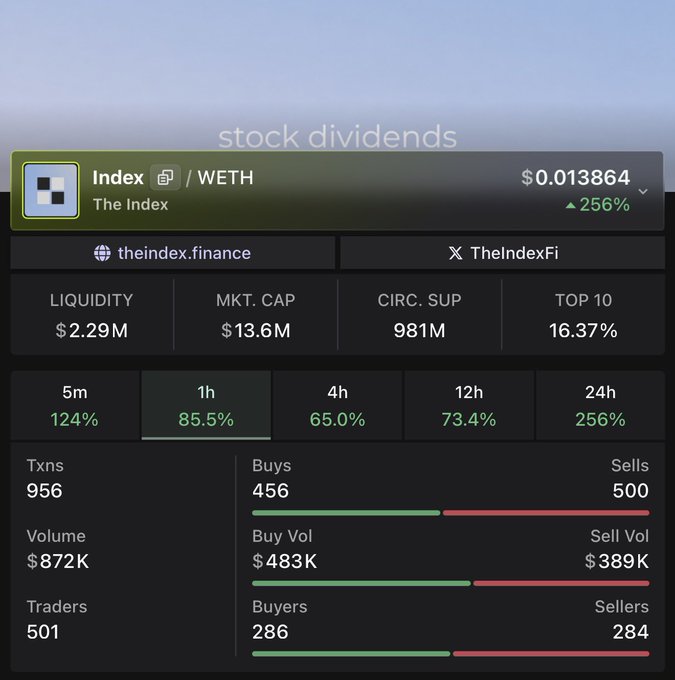This screenshot has width=675, height=680.
Task: Click the Index token checkered logo
Action: (51, 190)
